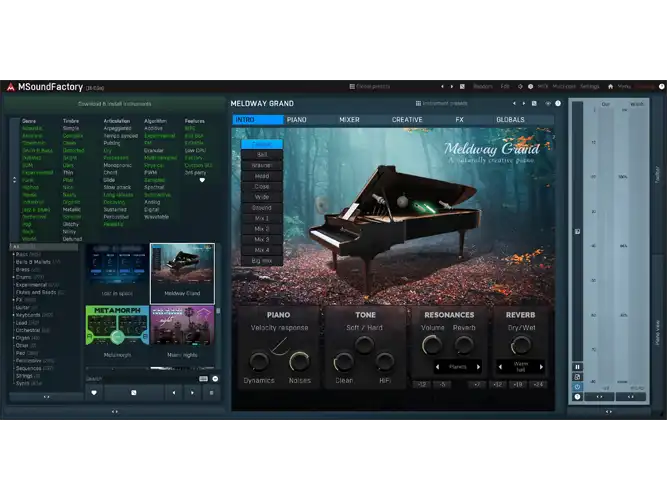Open Metamorph instrument thumbnail
This screenshot has width=667, height=500.
click(x=117, y=331)
